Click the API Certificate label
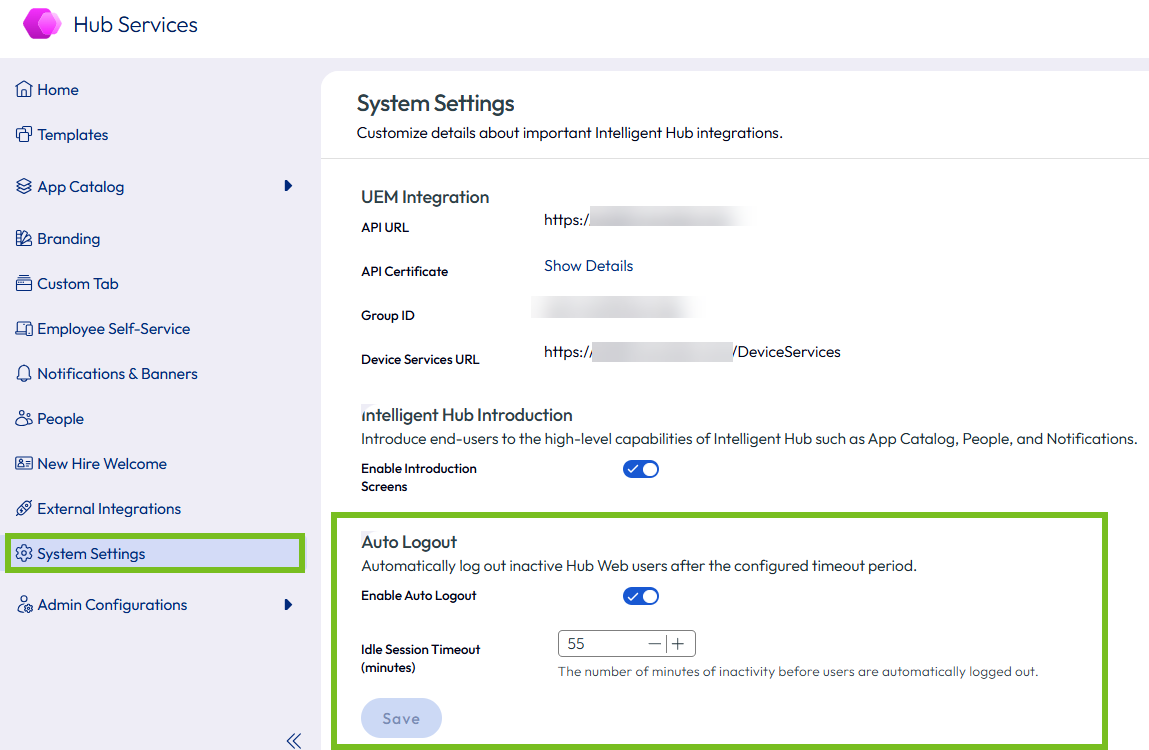1149x750 pixels. [x=404, y=271]
